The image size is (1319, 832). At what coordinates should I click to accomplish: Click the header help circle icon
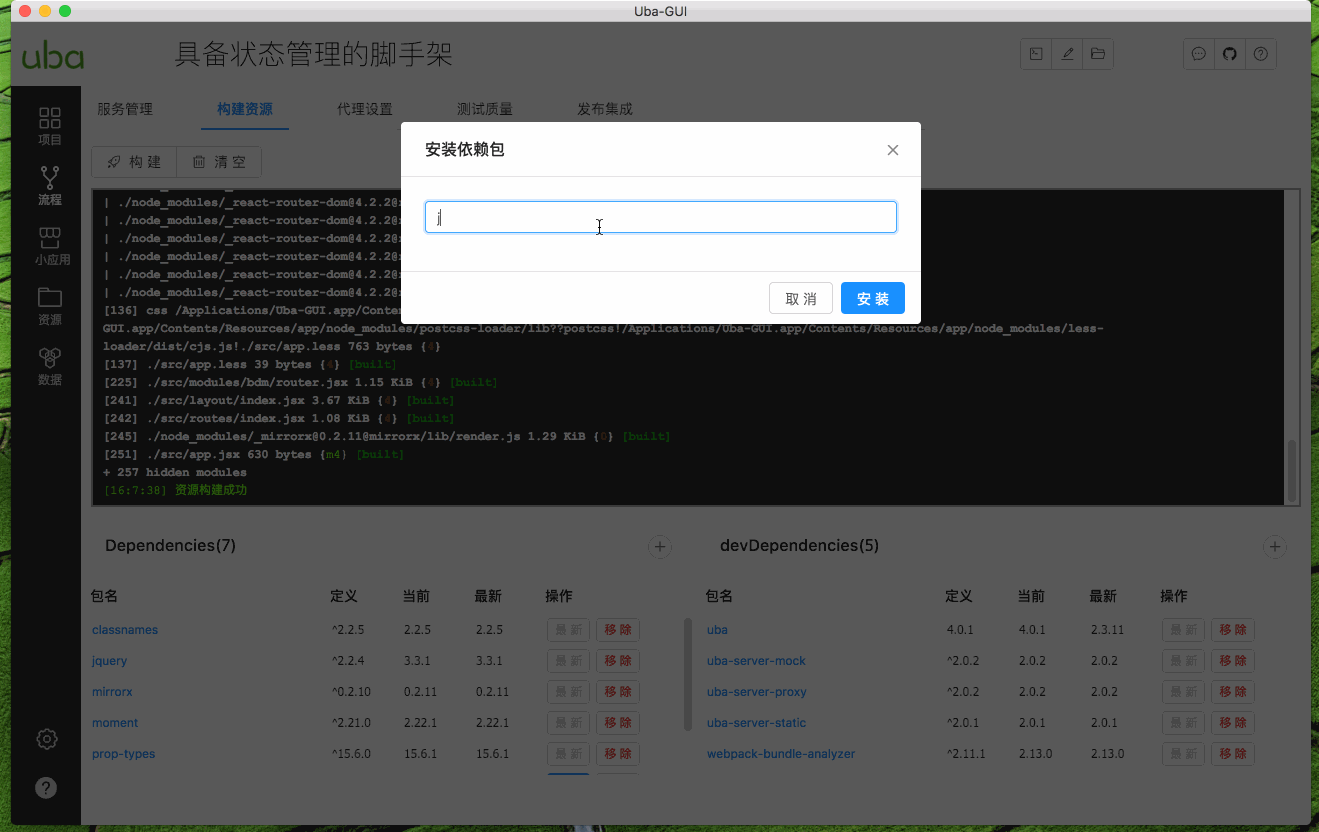(1261, 54)
